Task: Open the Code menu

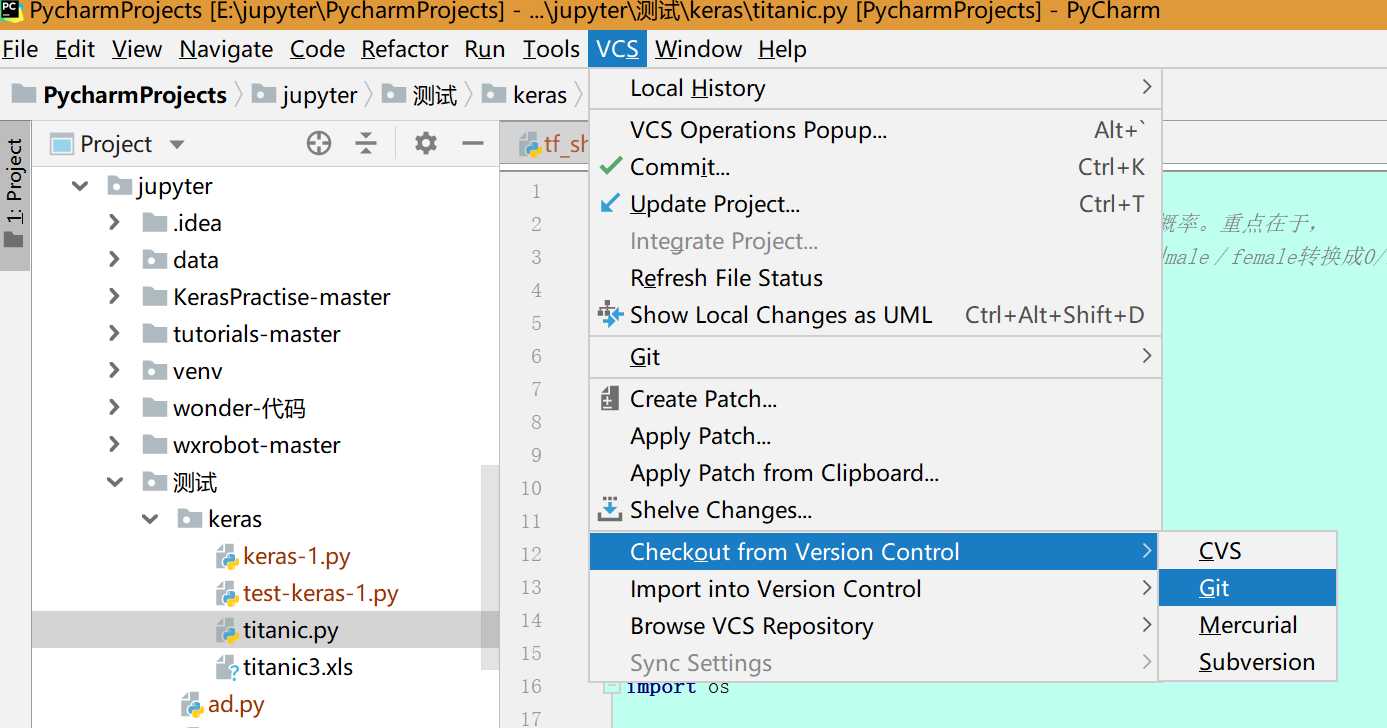Action: pyautogui.click(x=317, y=49)
